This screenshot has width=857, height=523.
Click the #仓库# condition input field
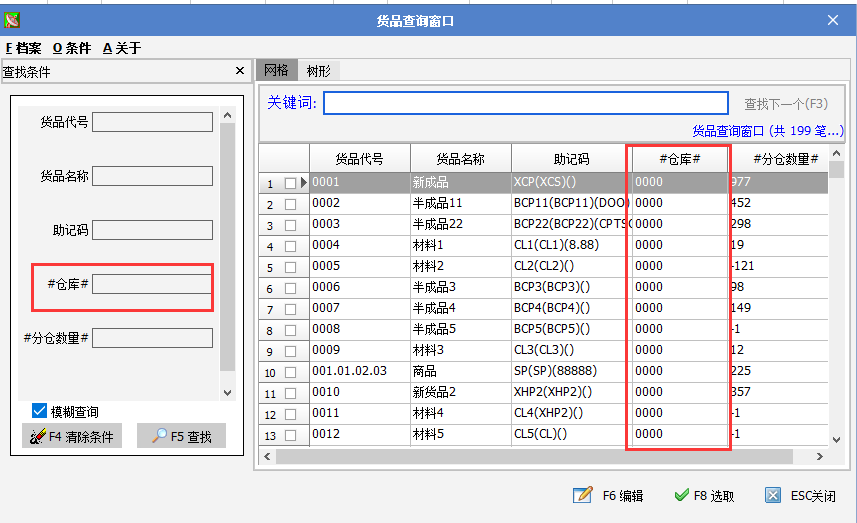pyautogui.click(x=152, y=284)
